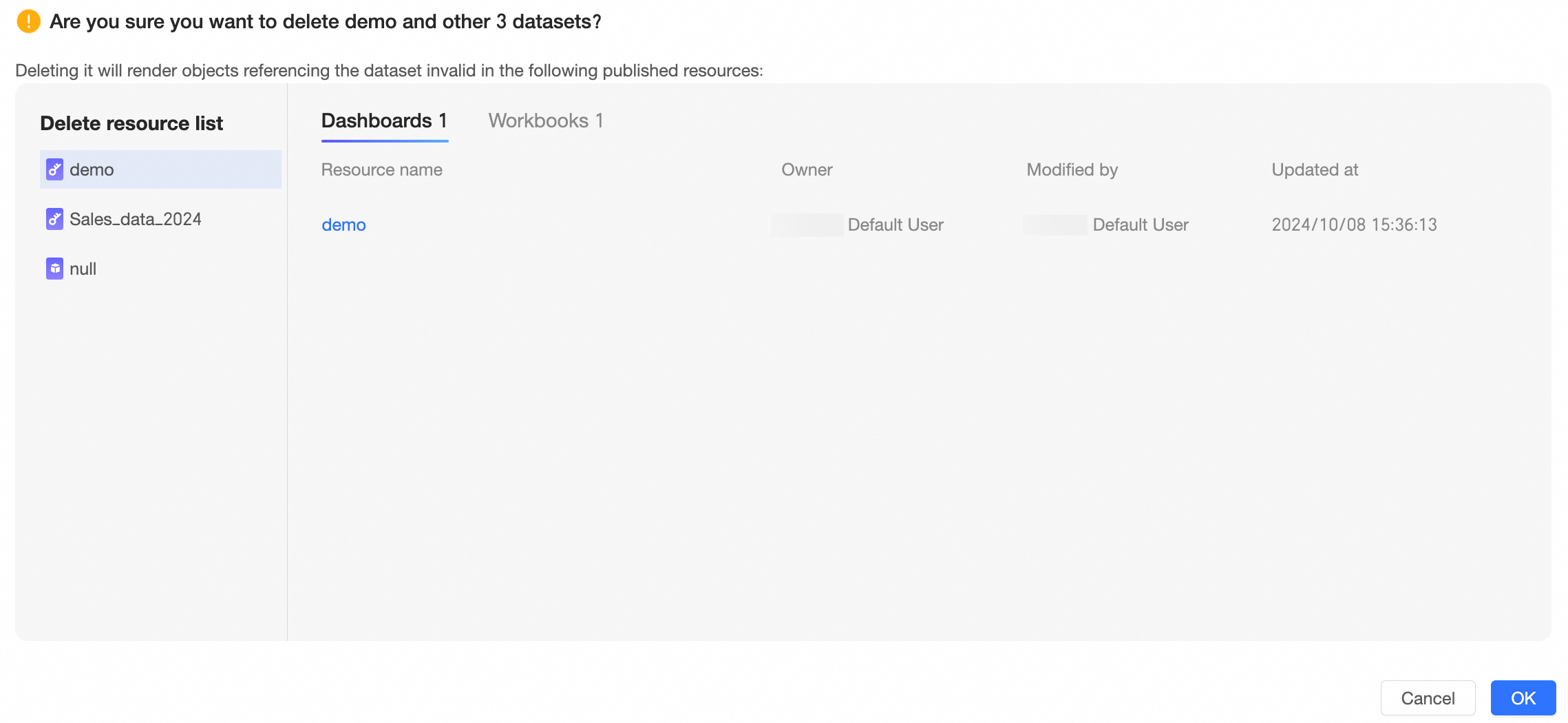1568x723 pixels.
Task: Click the Delete resource list heading
Action: pyautogui.click(x=131, y=123)
